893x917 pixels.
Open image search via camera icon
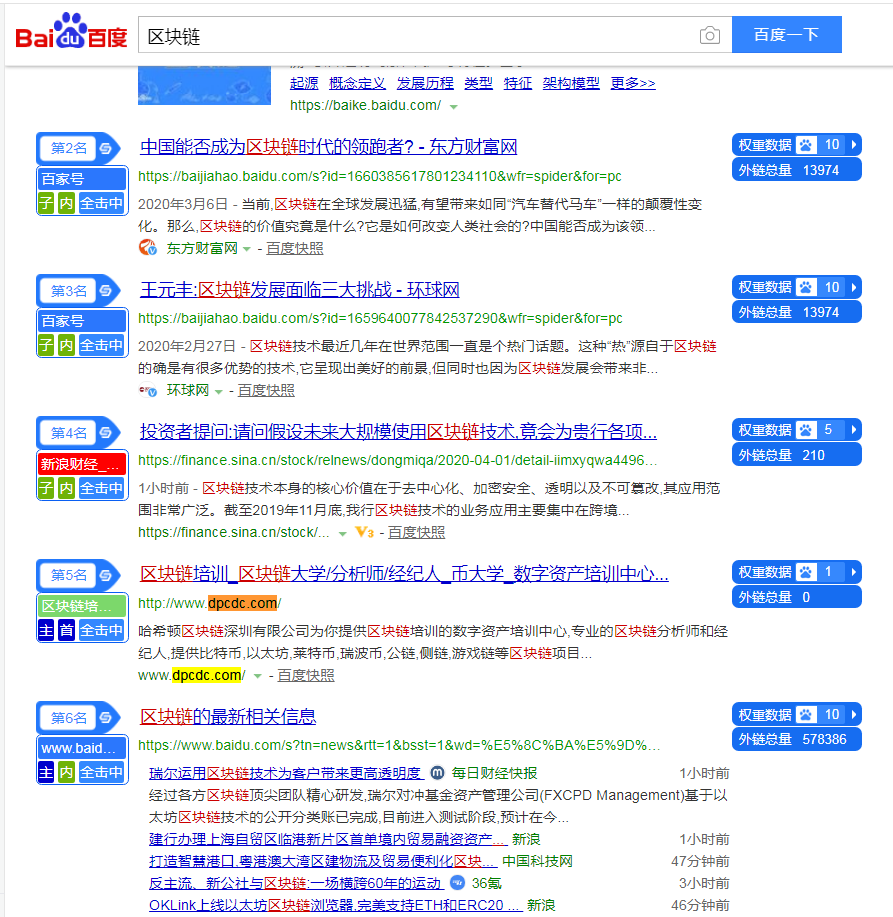[709, 35]
